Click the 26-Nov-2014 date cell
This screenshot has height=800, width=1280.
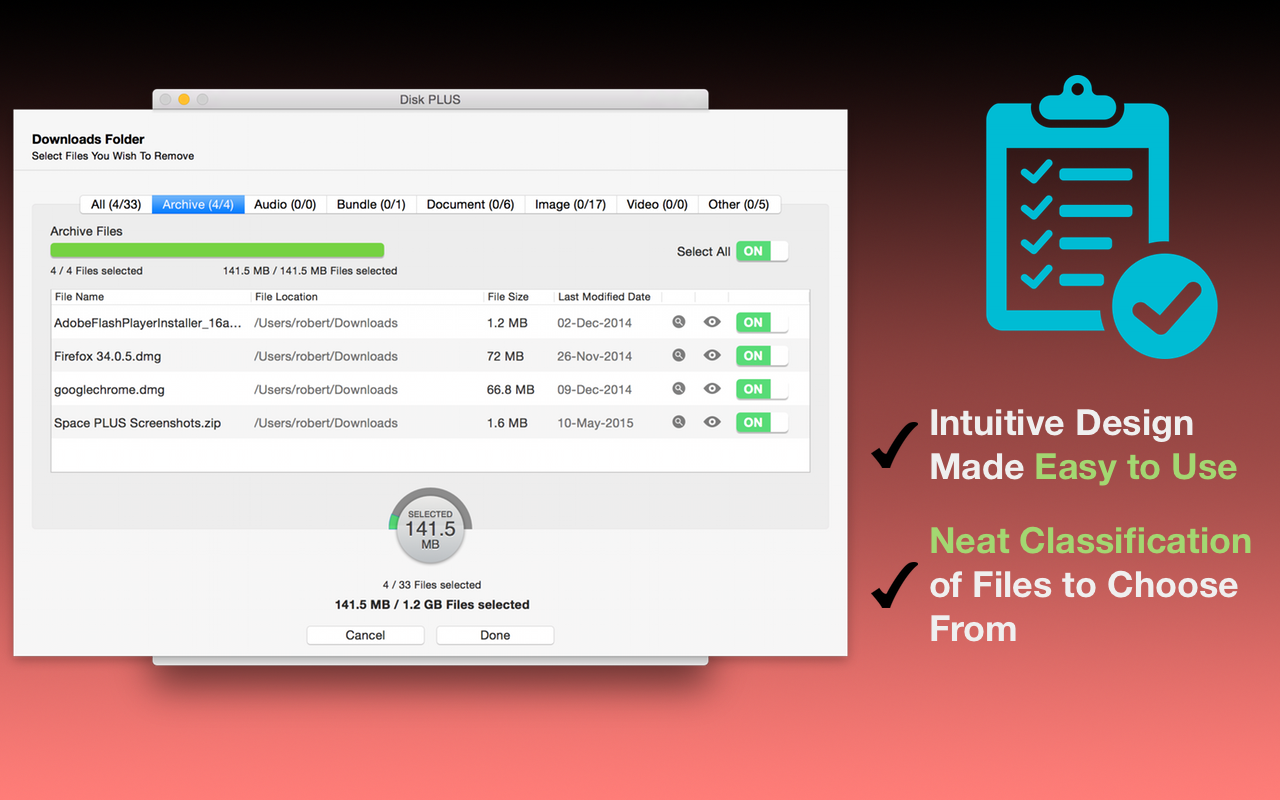595,356
